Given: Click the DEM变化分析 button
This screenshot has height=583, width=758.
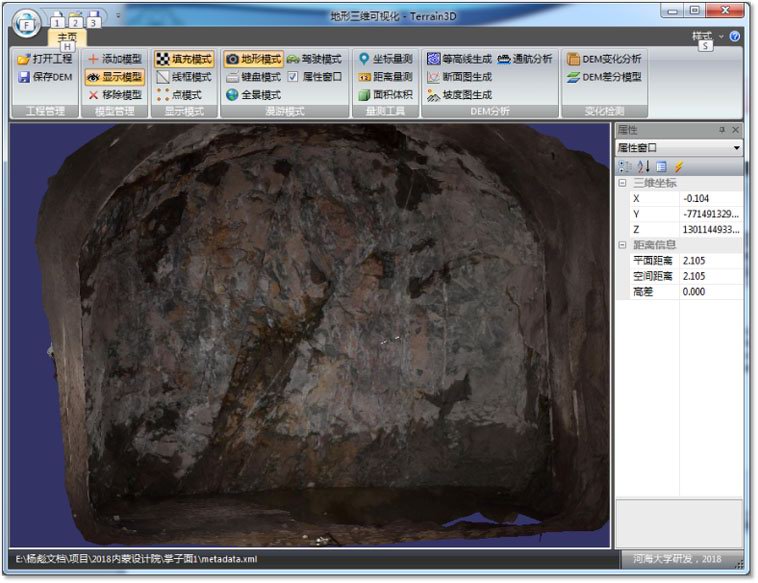Looking at the screenshot, I should click(604, 59).
